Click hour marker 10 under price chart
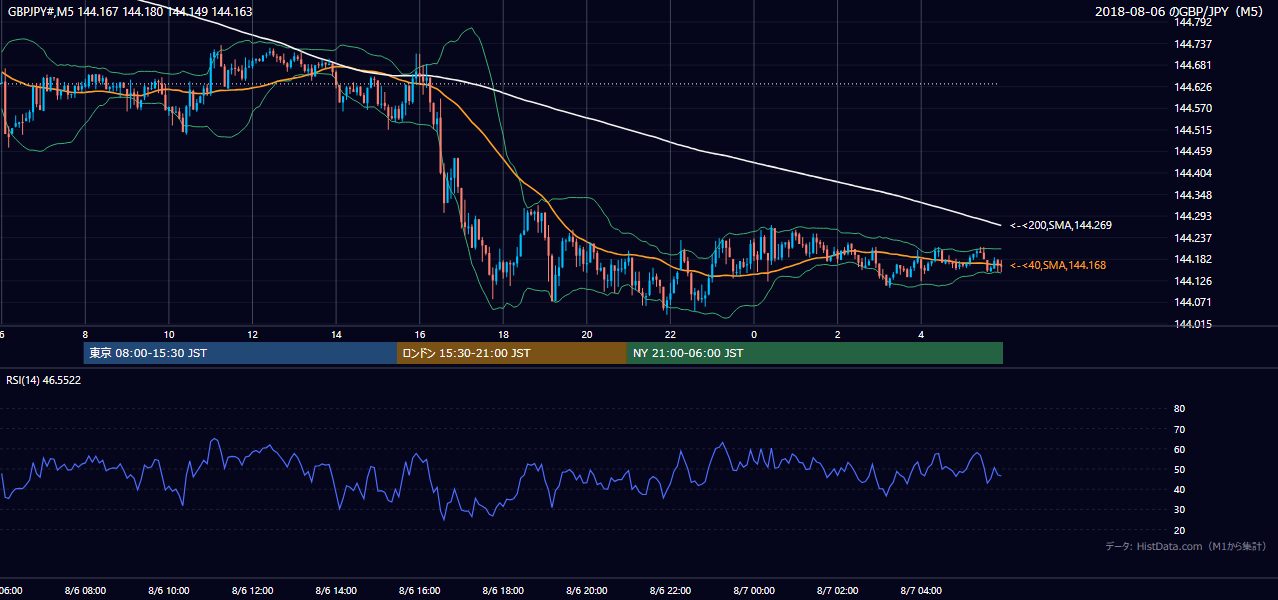The height and width of the screenshot is (600, 1278). click(x=169, y=334)
